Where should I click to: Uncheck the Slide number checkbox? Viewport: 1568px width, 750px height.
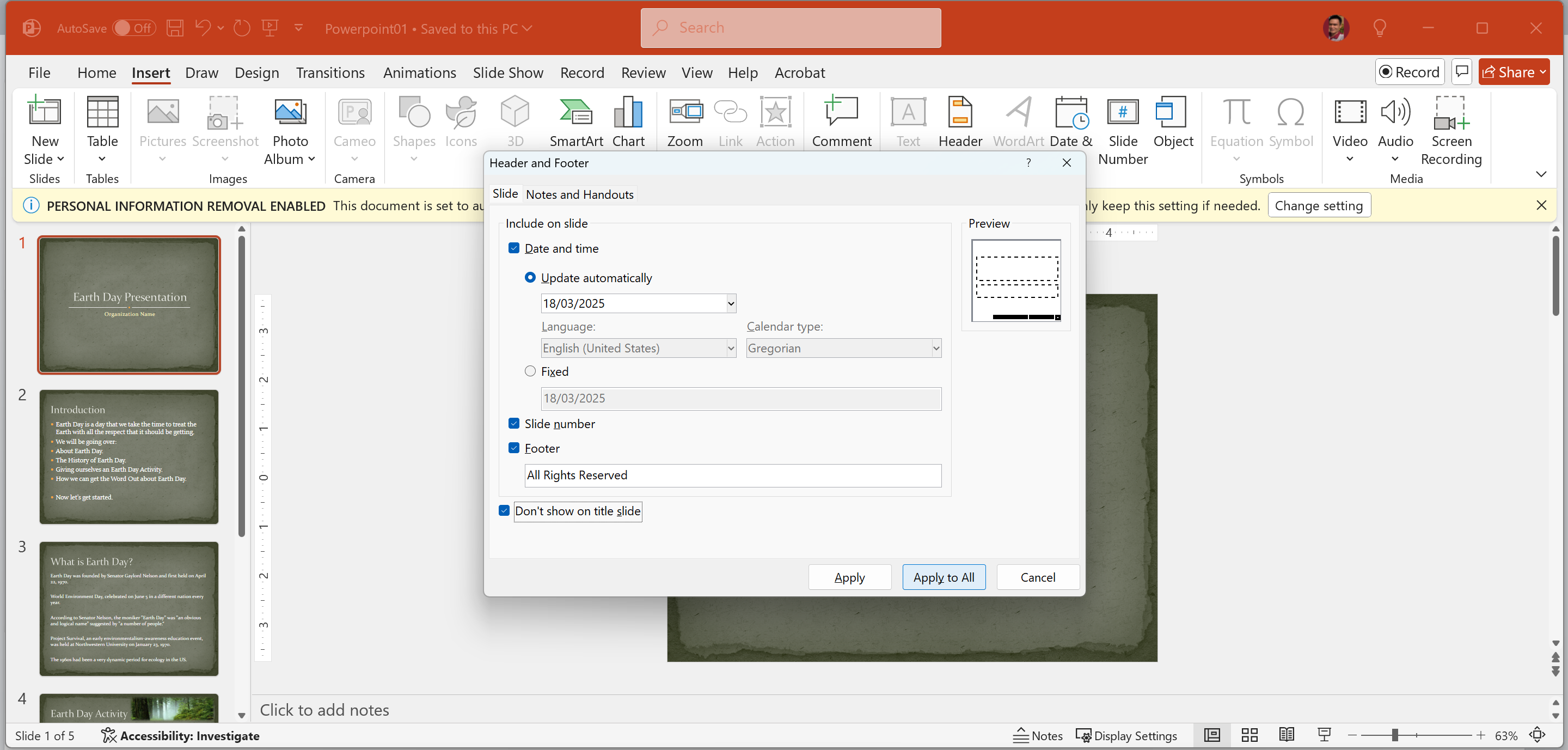(x=514, y=424)
